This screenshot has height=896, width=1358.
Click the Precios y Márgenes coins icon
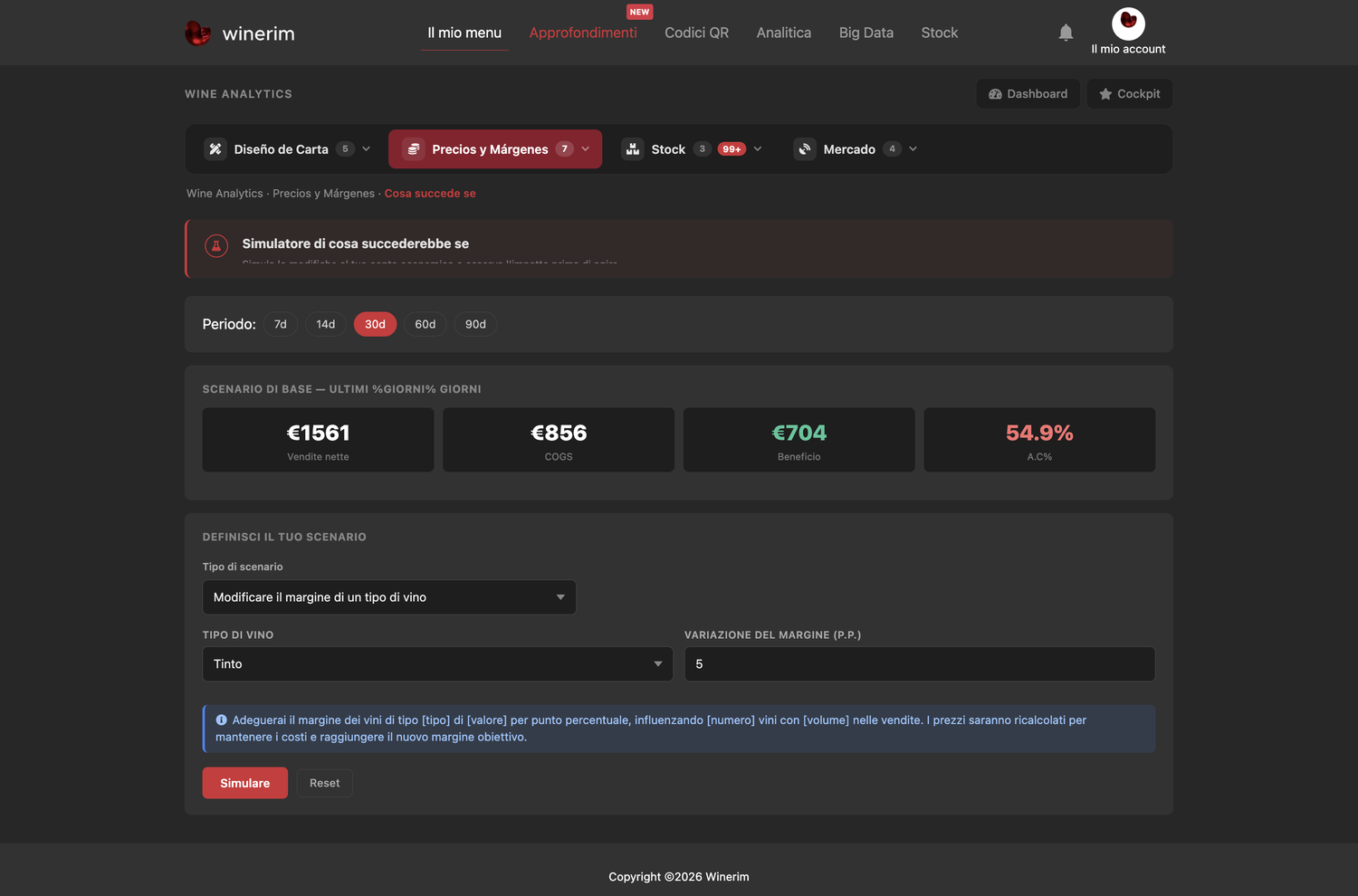414,149
